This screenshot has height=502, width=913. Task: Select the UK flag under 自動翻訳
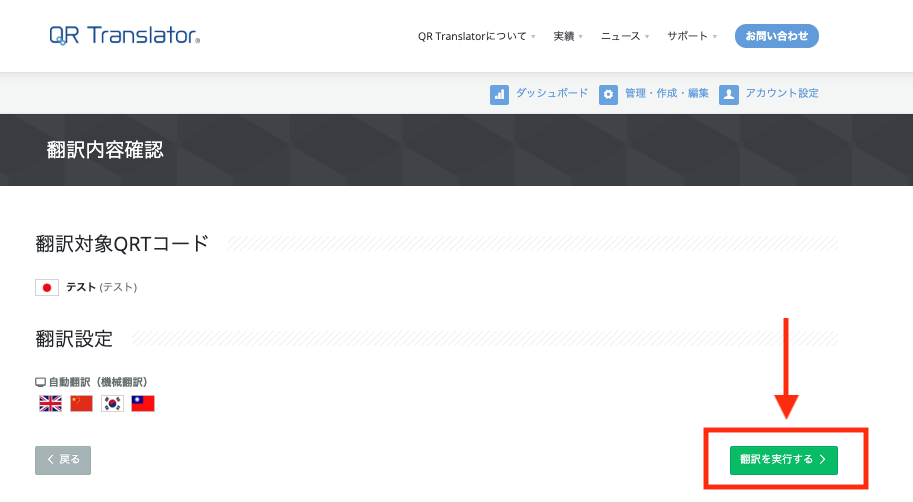click(x=50, y=404)
